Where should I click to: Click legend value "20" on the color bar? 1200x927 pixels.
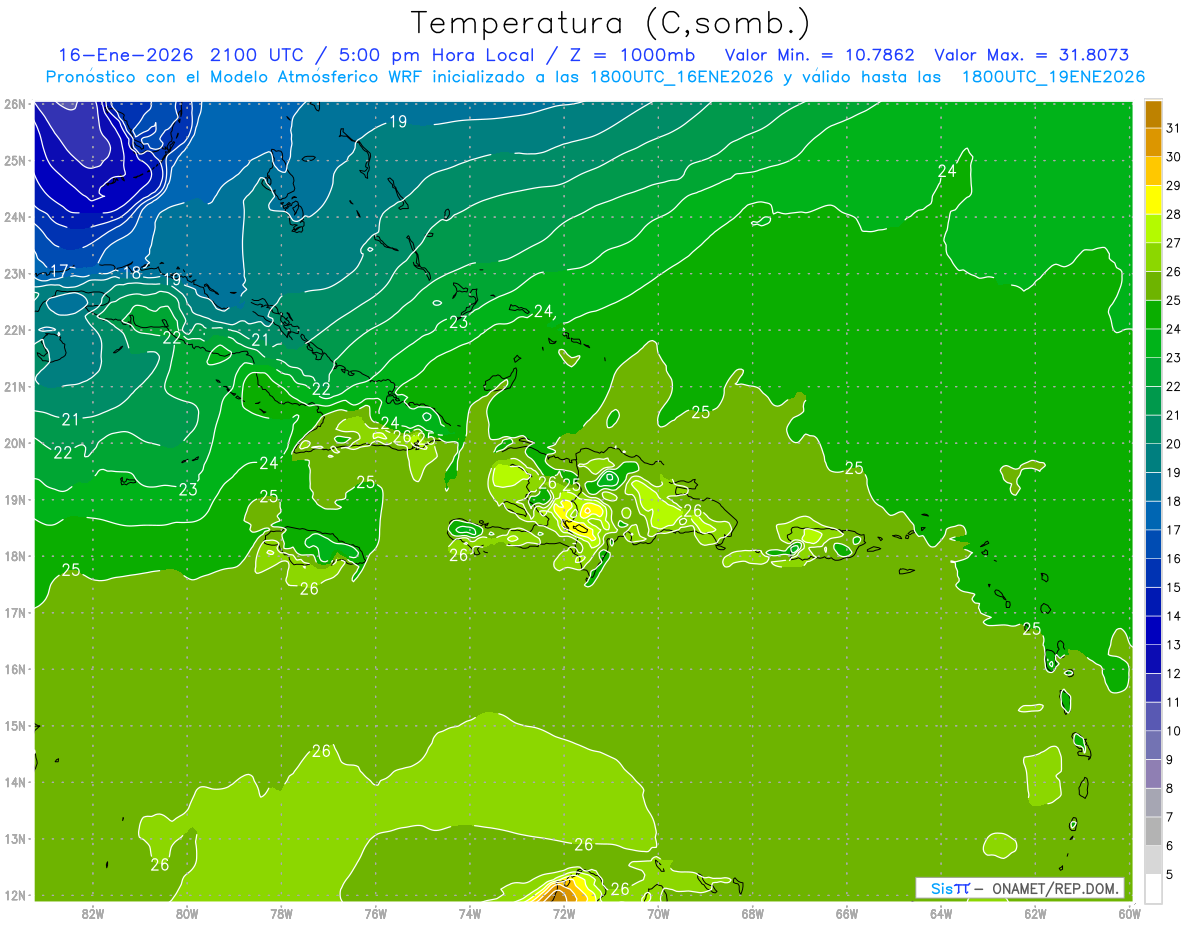point(1173,444)
